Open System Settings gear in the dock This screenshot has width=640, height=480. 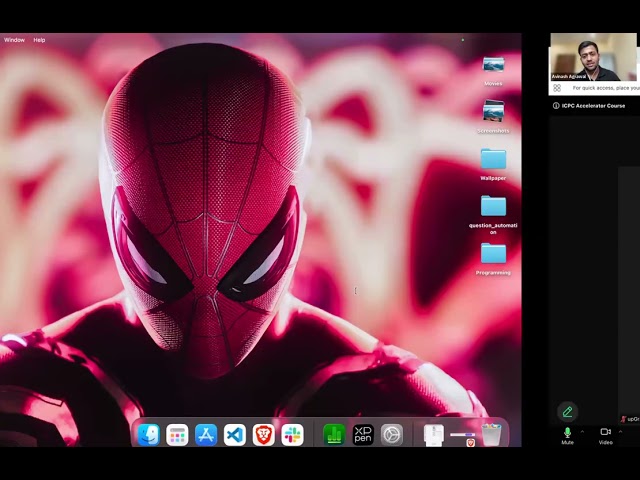[x=392, y=434]
